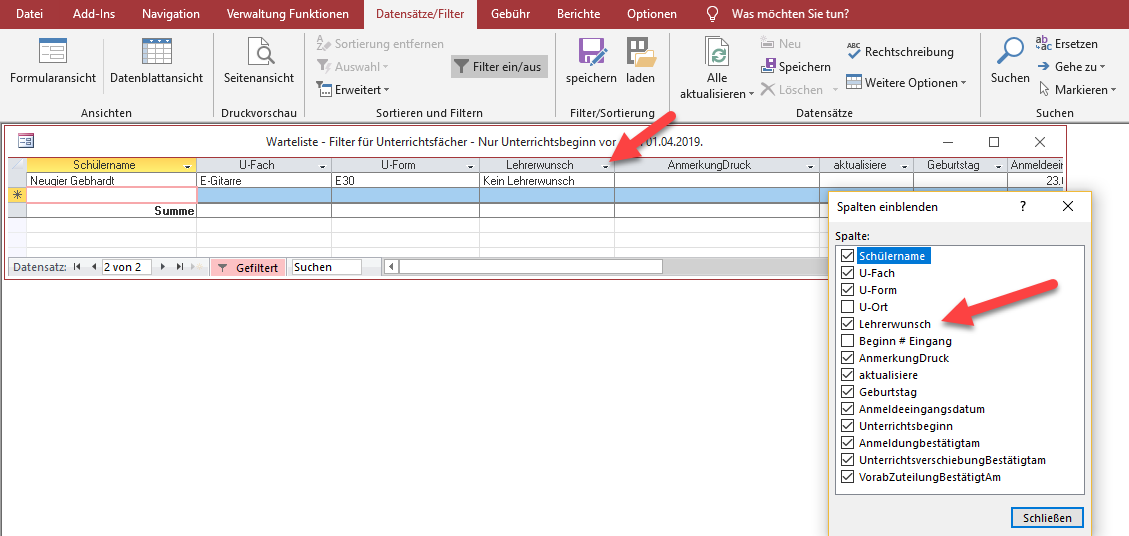Open Formularansicht view icon
This screenshot has height=536, width=1129.
click(x=52, y=52)
